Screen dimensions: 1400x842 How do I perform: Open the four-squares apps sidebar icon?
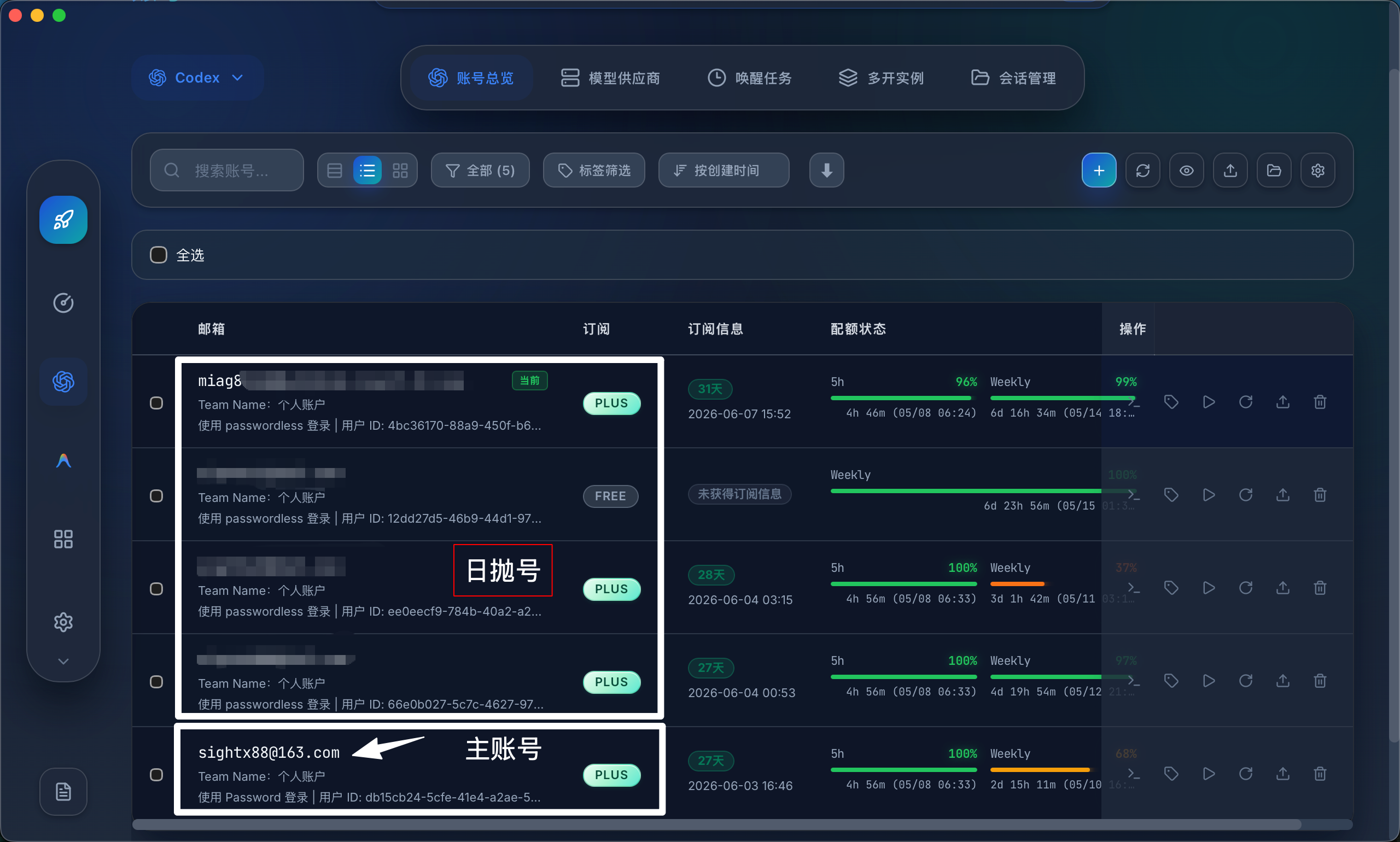coord(63,539)
